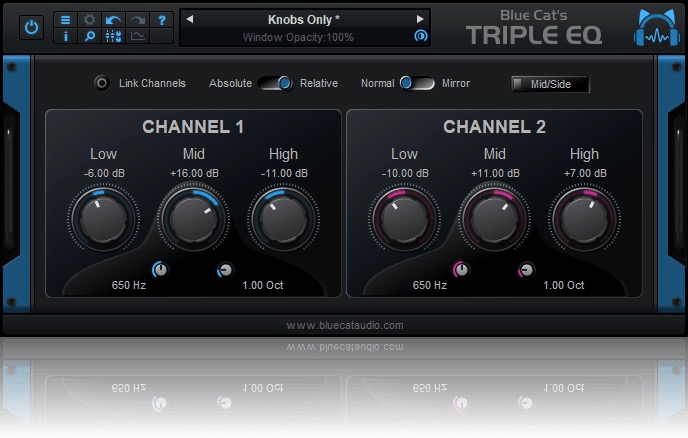The image size is (688, 438).
Task: Select next preset arrow
Action: click(x=420, y=19)
